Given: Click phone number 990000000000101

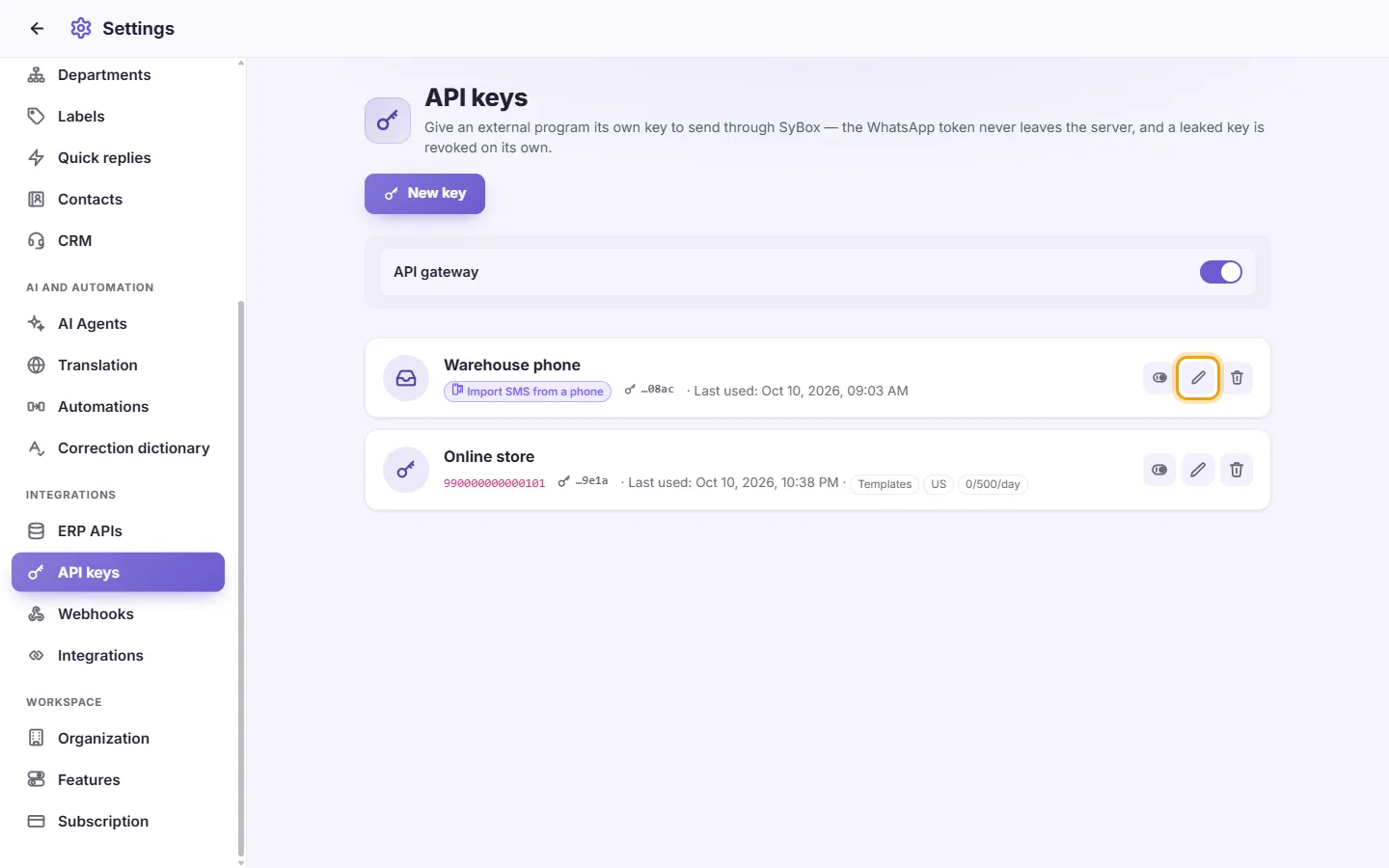Looking at the screenshot, I should [x=495, y=483].
